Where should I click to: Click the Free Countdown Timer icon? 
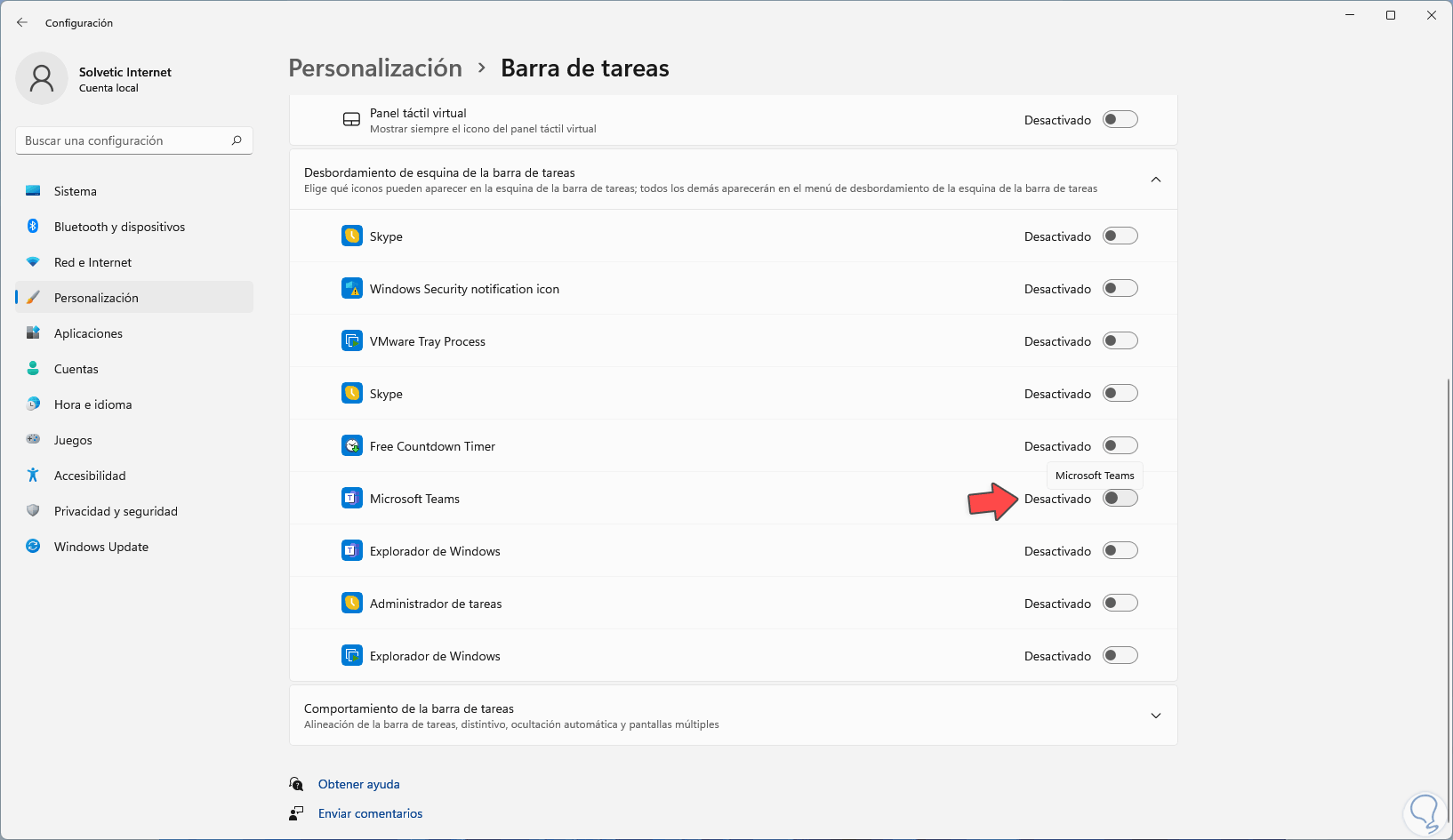pos(351,446)
